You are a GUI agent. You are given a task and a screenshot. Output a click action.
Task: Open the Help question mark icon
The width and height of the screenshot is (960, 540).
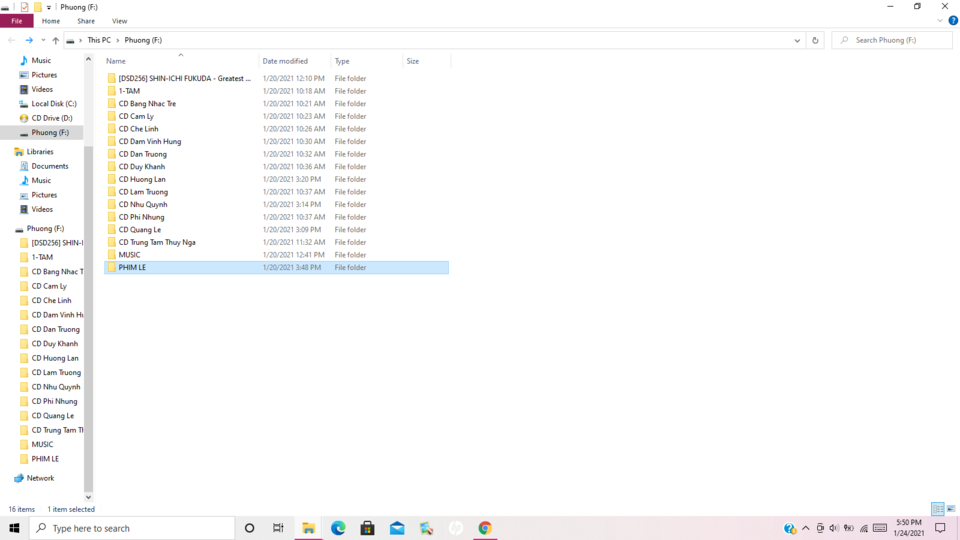[x=953, y=21]
